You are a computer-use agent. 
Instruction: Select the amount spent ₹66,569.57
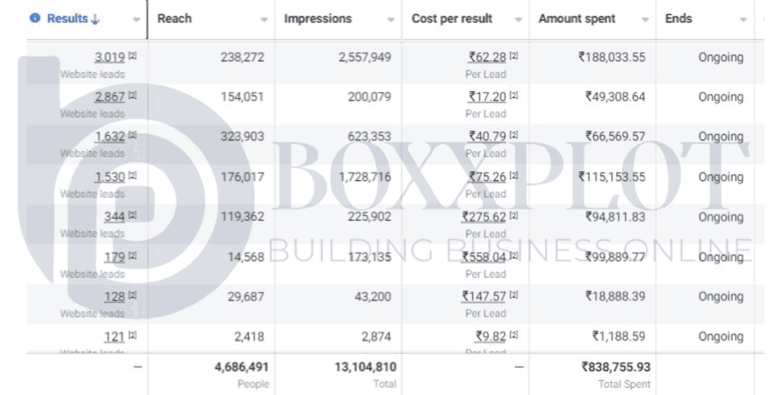click(x=615, y=137)
